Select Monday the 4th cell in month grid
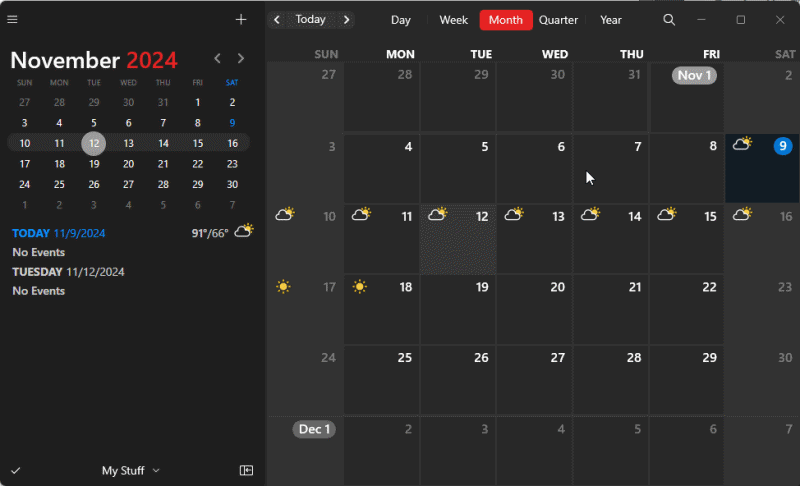Viewport: 800px width, 486px height. pyautogui.click(x=382, y=169)
